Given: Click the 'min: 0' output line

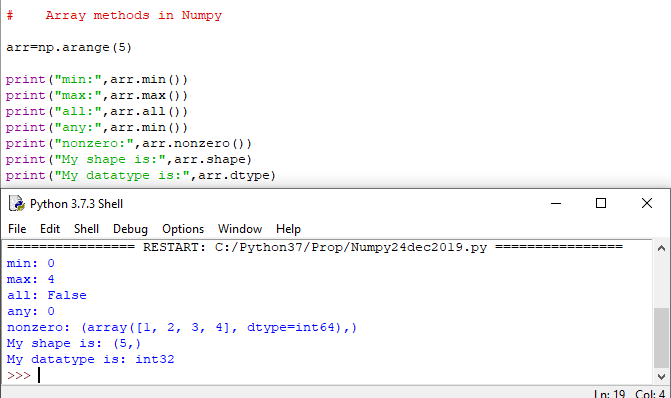Looking at the screenshot, I should [x=31, y=263].
